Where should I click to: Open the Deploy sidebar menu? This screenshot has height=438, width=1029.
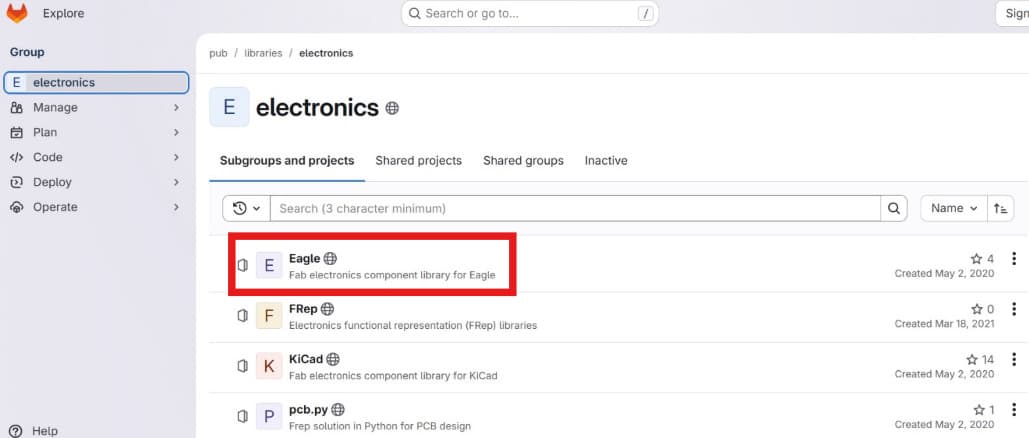[95, 182]
